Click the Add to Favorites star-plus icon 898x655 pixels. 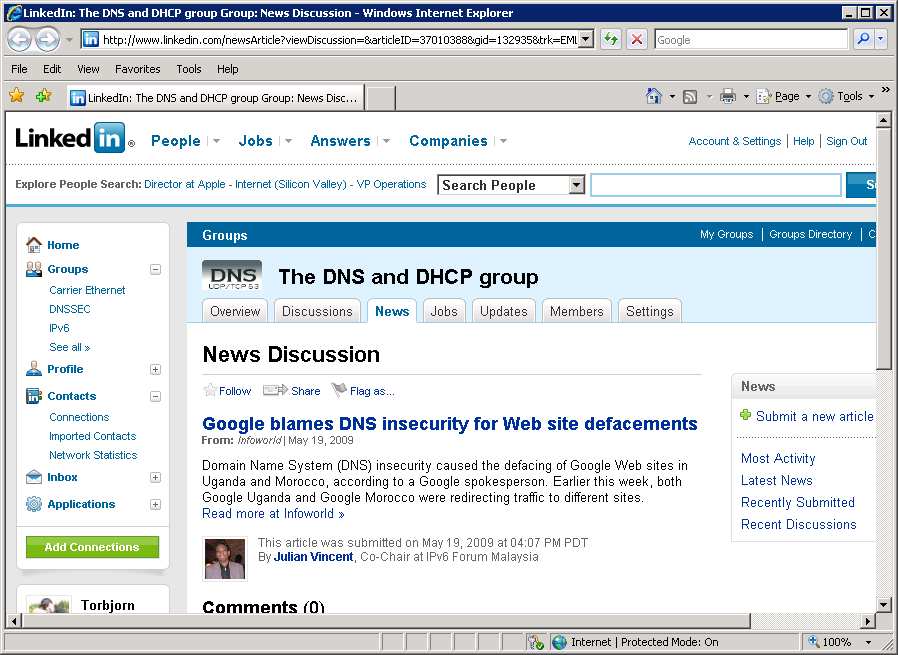pyautogui.click(x=44, y=96)
